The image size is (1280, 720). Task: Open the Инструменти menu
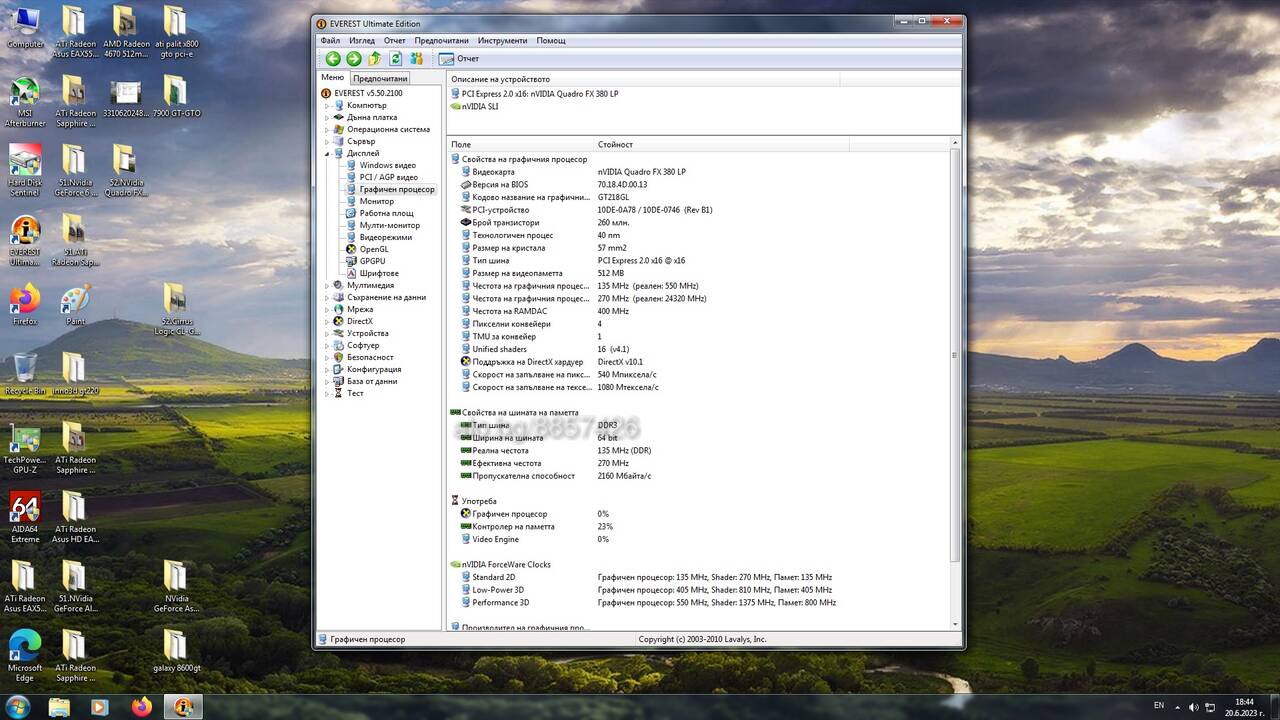coord(502,41)
